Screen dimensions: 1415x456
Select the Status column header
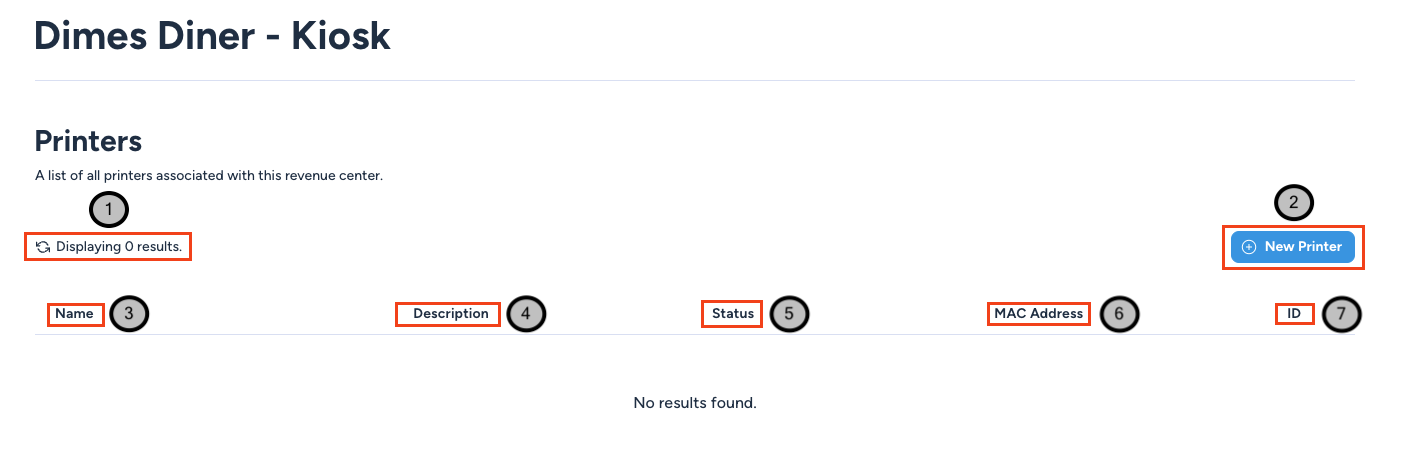pyautogui.click(x=733, y=314)
